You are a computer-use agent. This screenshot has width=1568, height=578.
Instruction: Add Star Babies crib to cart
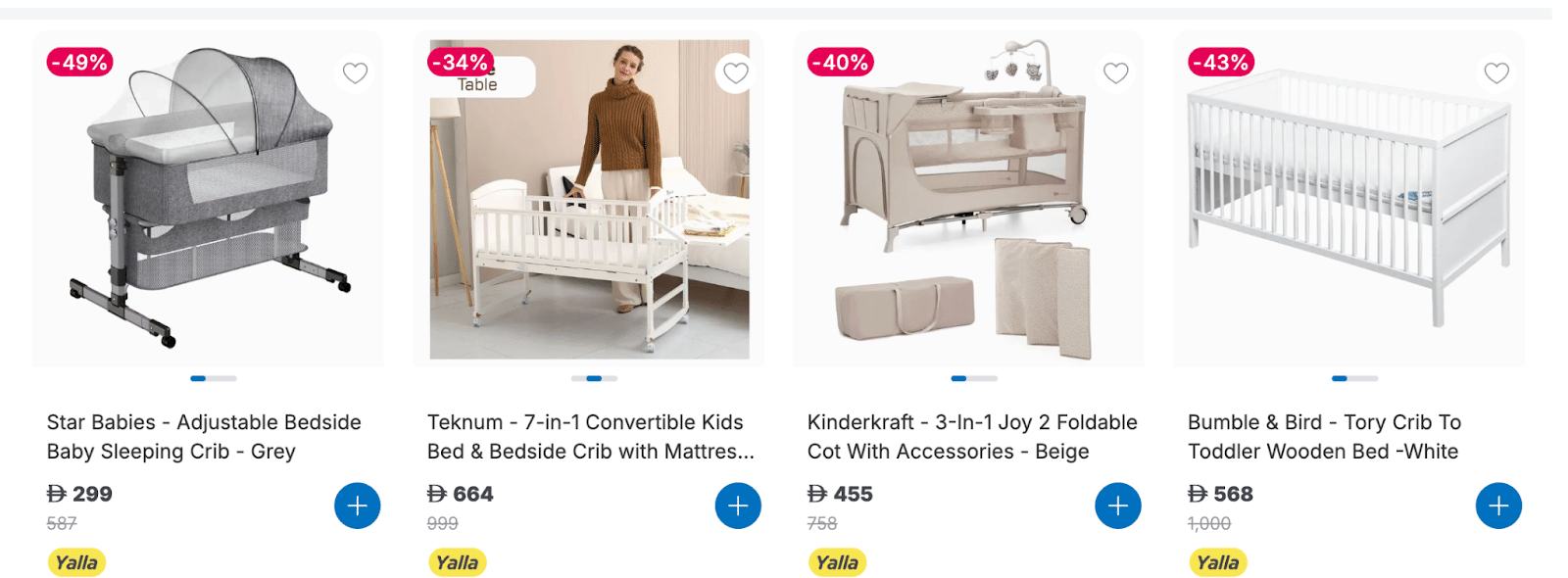tap(358, 506)
